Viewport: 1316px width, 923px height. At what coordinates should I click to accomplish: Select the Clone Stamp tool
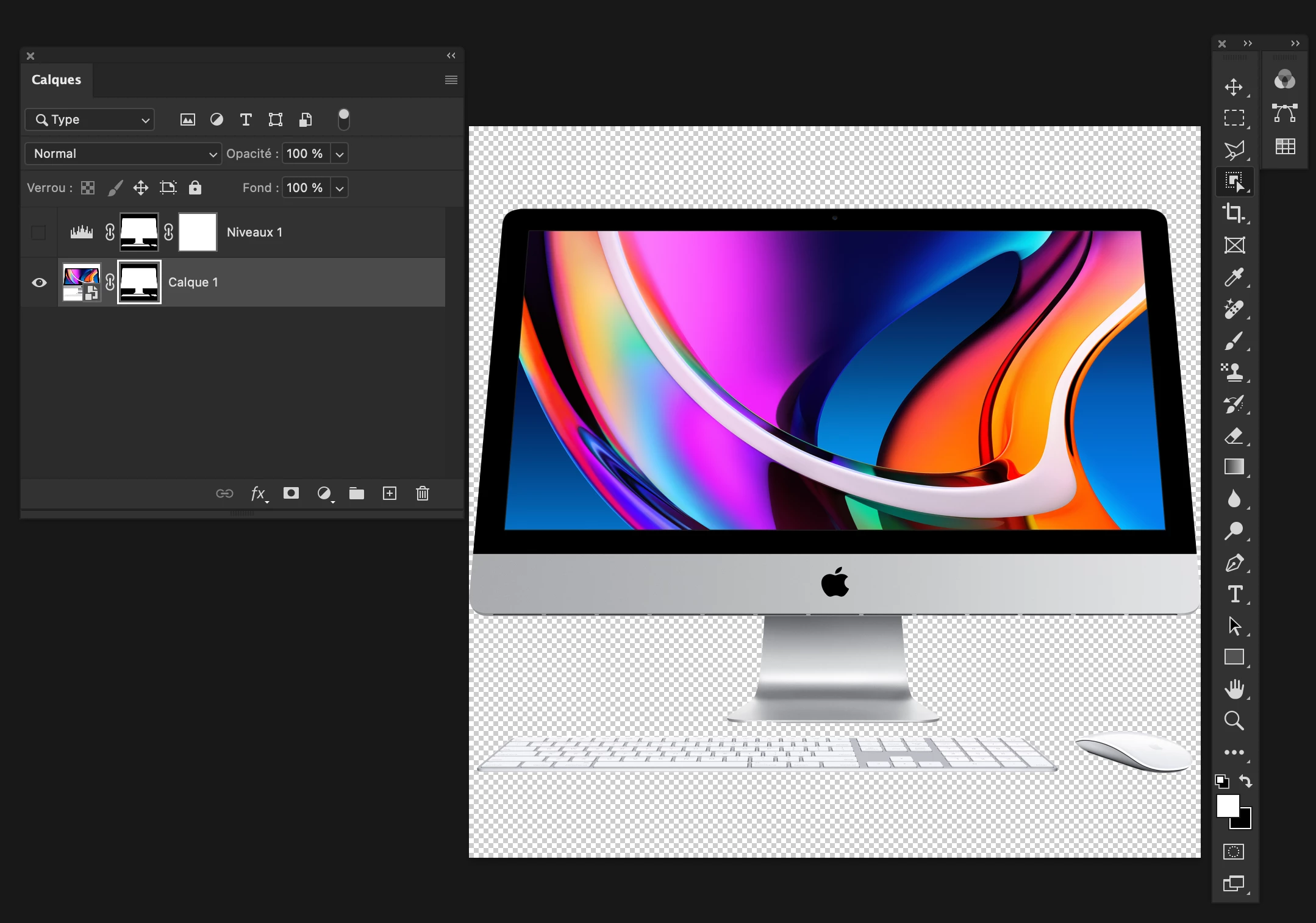click(x=1234, y=372)
